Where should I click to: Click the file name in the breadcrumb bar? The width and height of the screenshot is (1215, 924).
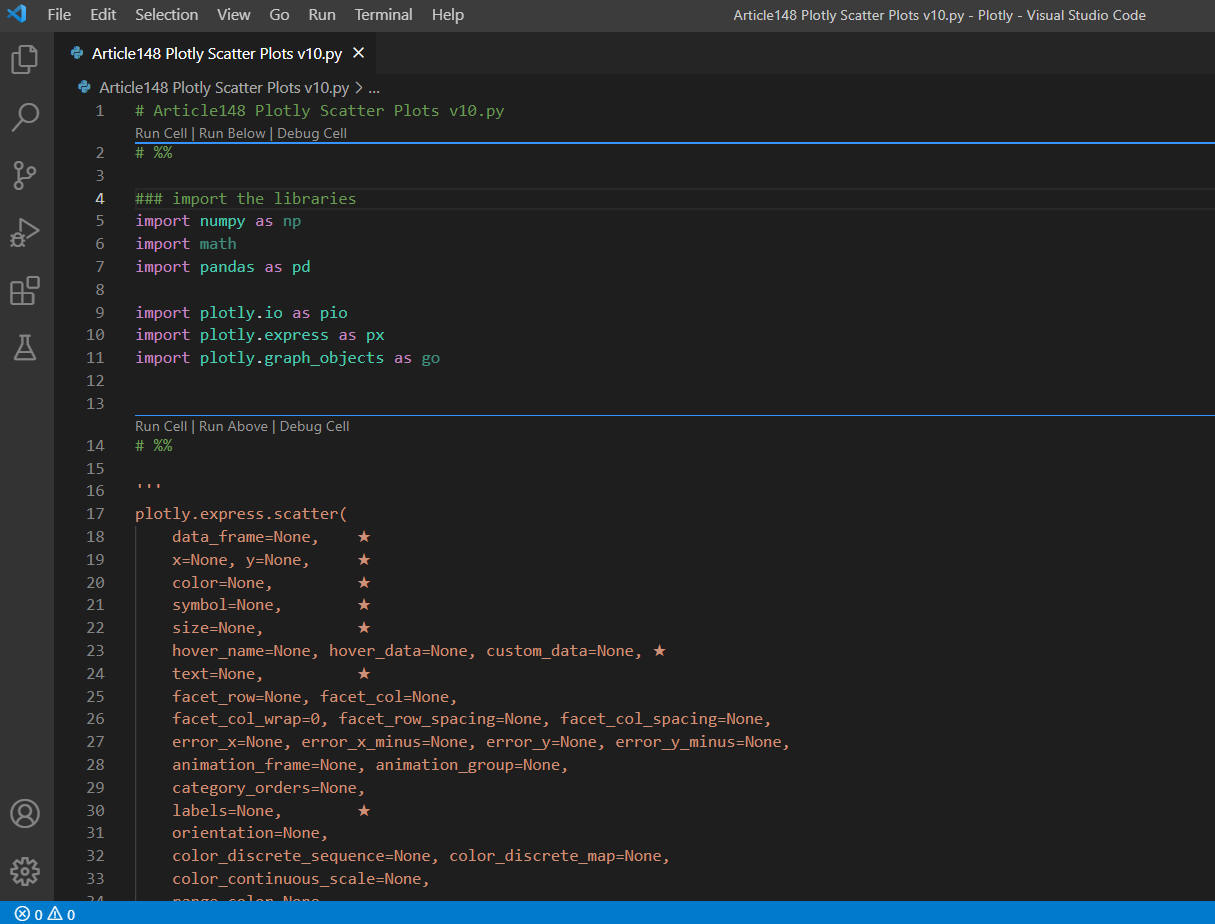click(x=224, y=87)
